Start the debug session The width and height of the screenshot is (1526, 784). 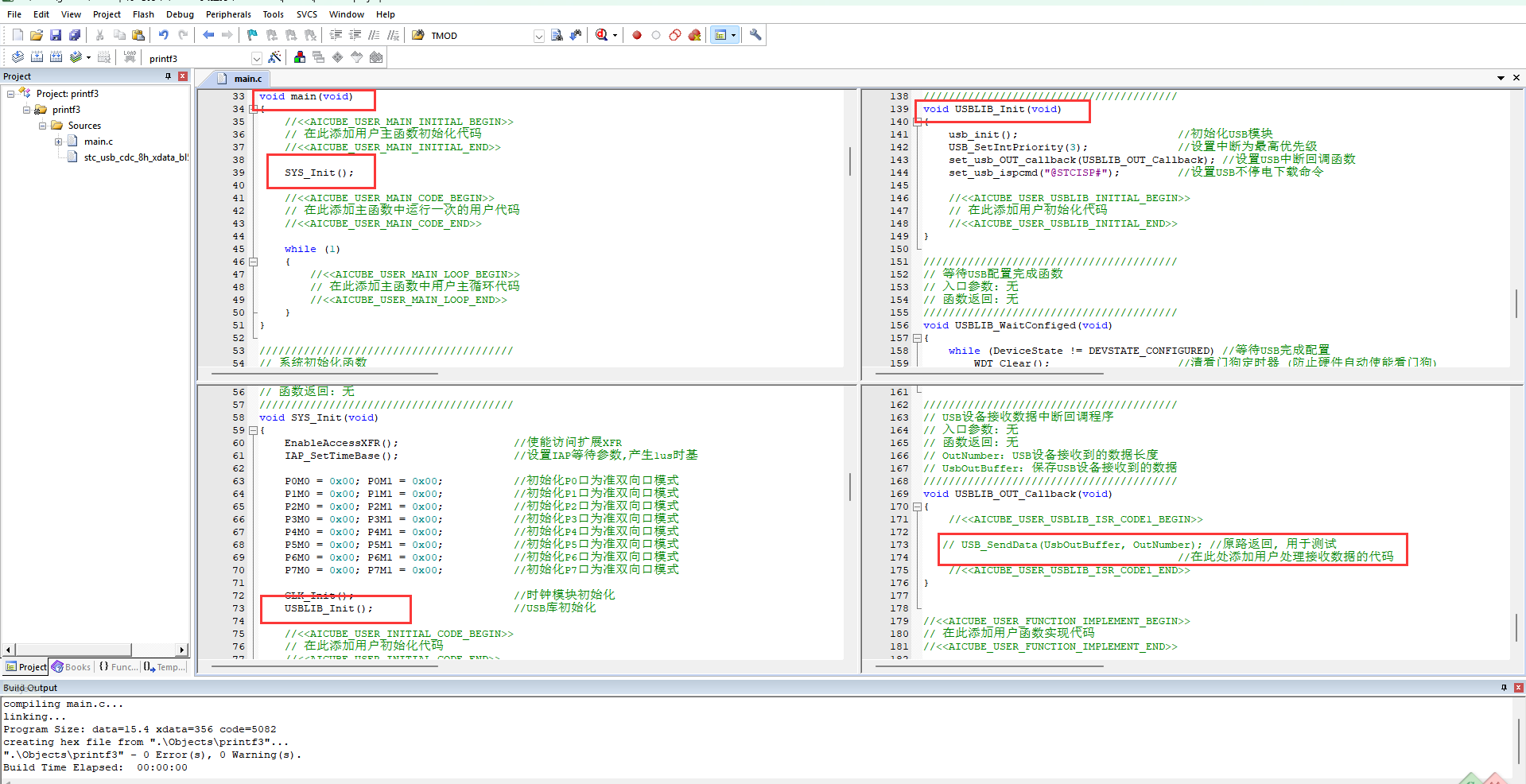[602, 35]
